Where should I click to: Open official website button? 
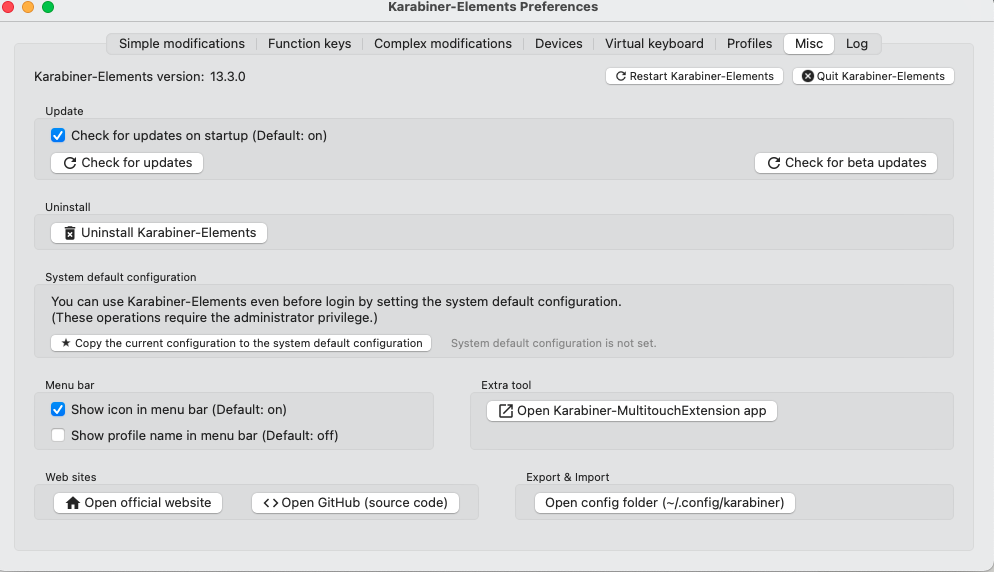coord(138,503)
